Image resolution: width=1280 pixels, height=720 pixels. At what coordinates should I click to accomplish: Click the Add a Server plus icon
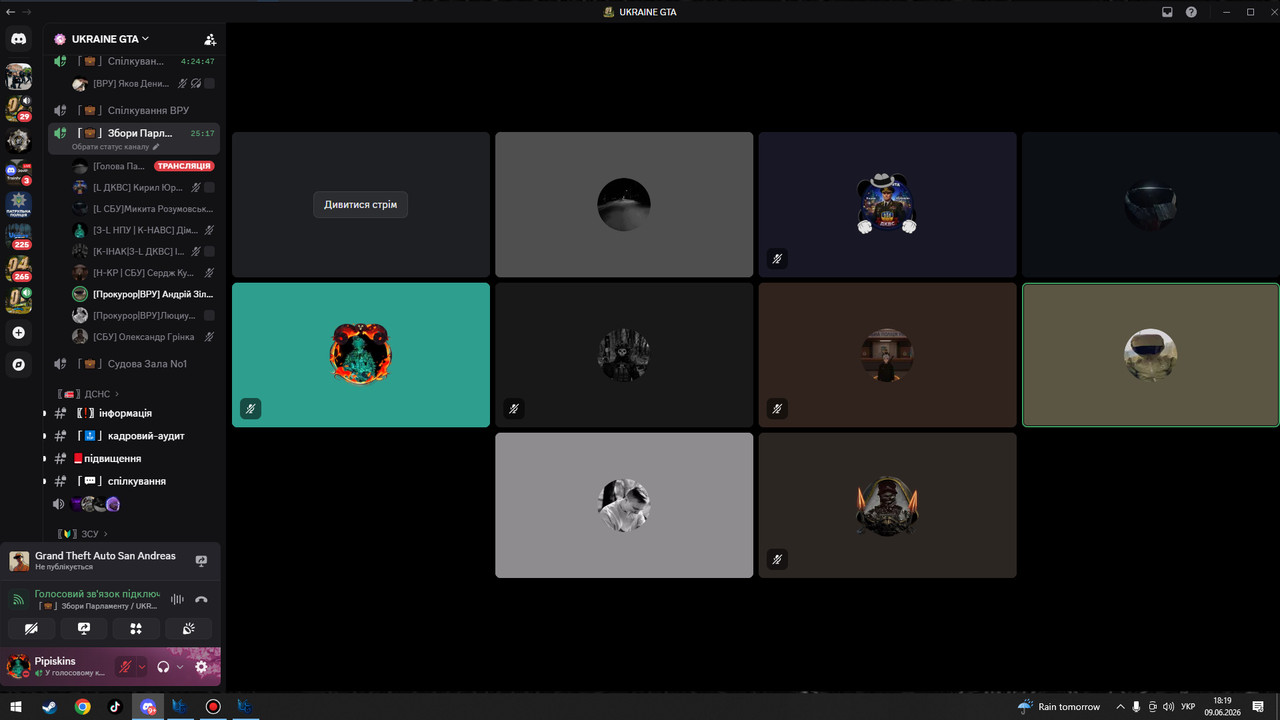[18, 332]
